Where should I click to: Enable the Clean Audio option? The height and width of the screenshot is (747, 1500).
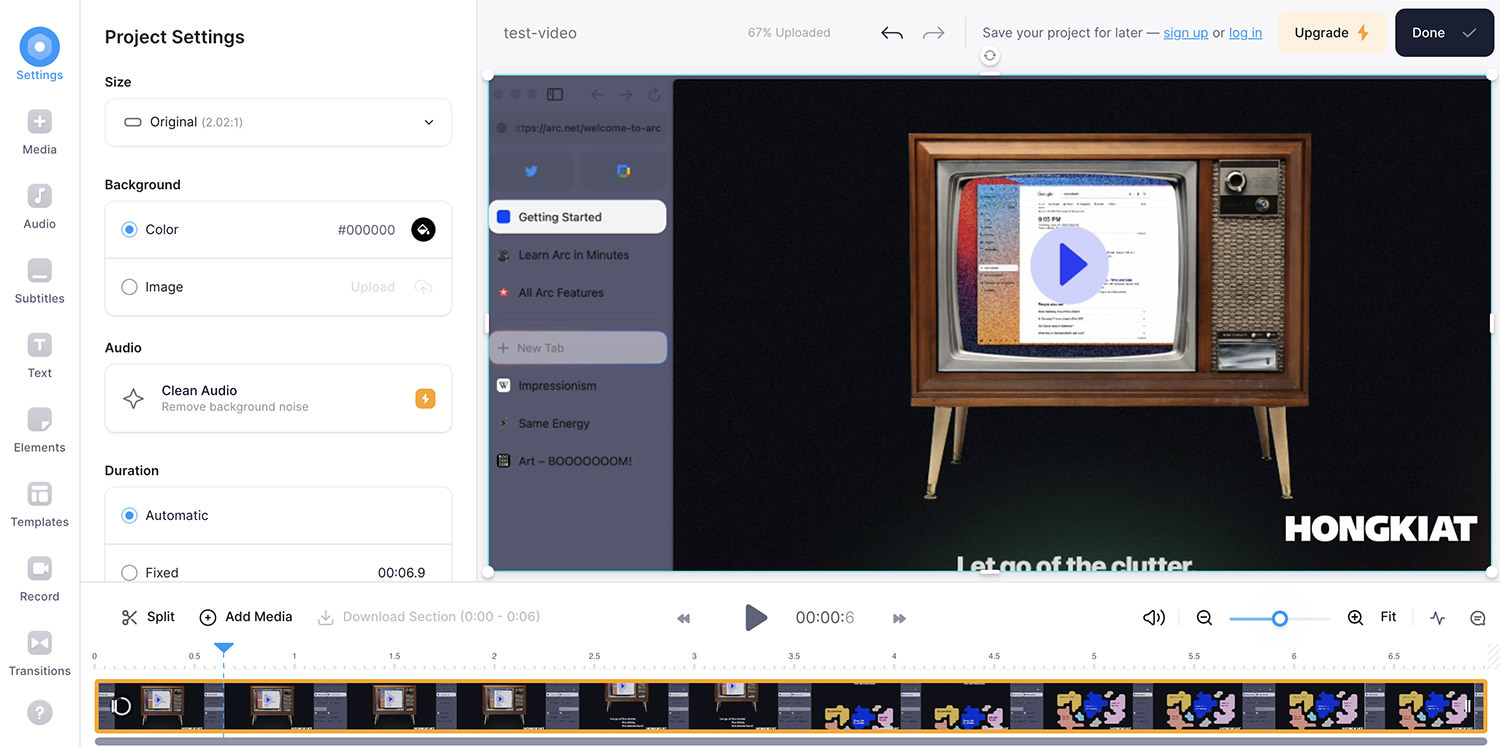(278, 398)
